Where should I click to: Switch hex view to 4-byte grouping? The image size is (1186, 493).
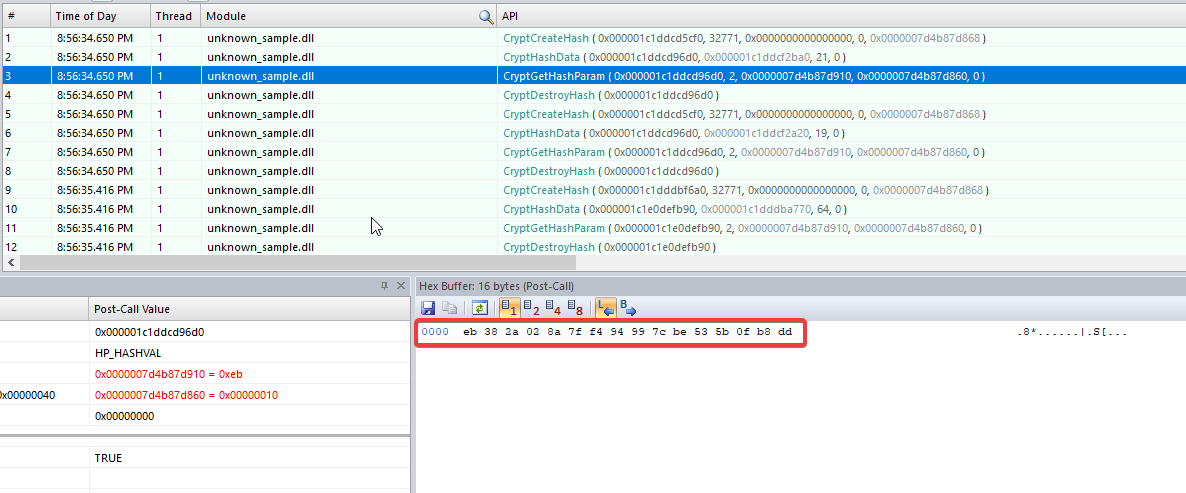click(553, 308)
